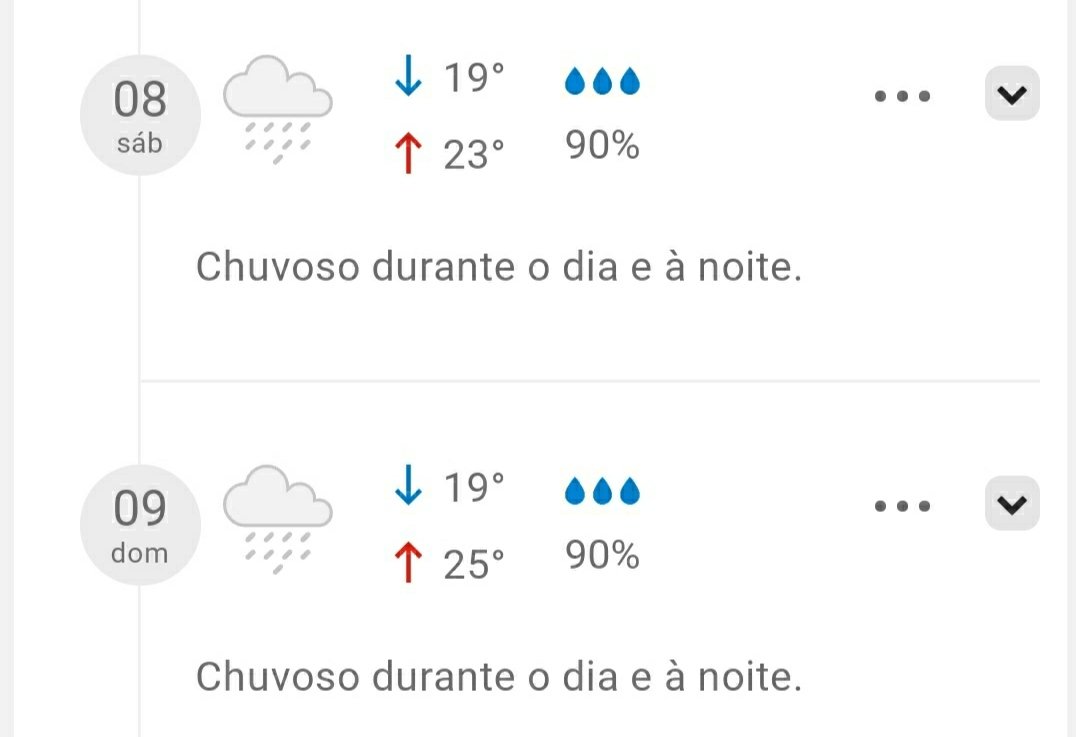Select the 09 dom date circle
Viewport: 1076px width, 737px height.
click(140, 525)
